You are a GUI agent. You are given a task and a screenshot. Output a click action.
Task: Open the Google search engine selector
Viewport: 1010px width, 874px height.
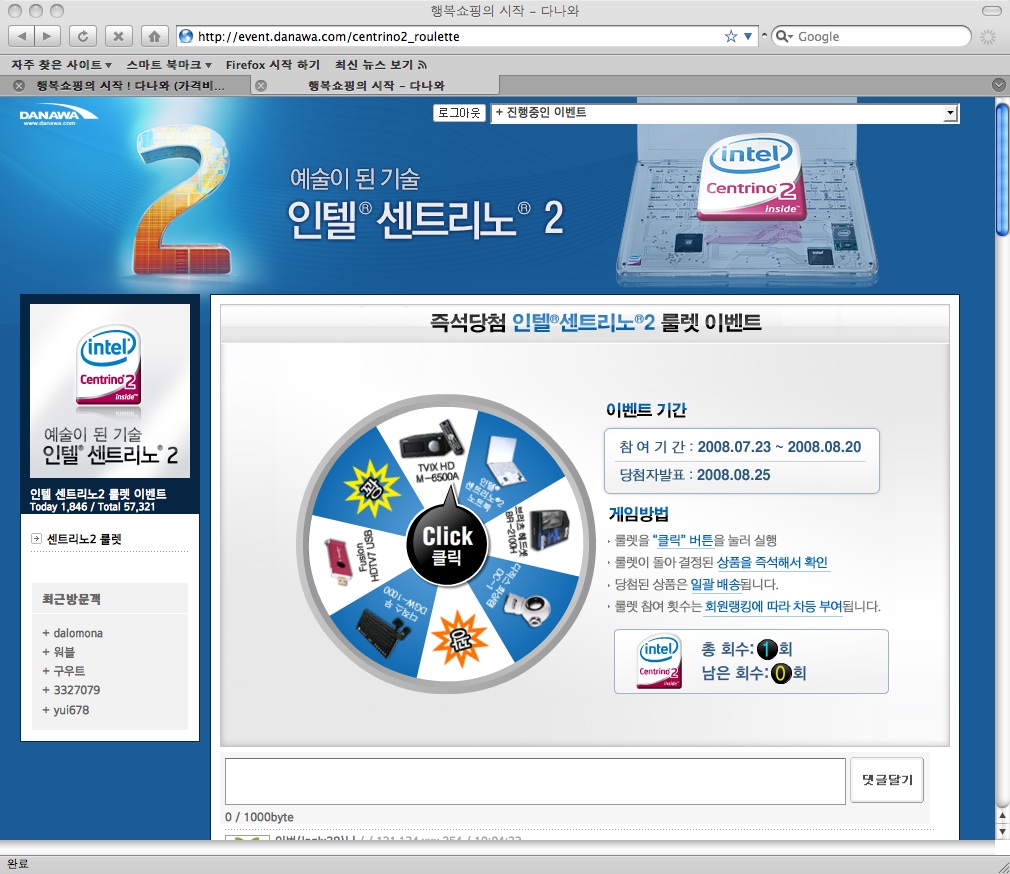(x=784, y=36)
